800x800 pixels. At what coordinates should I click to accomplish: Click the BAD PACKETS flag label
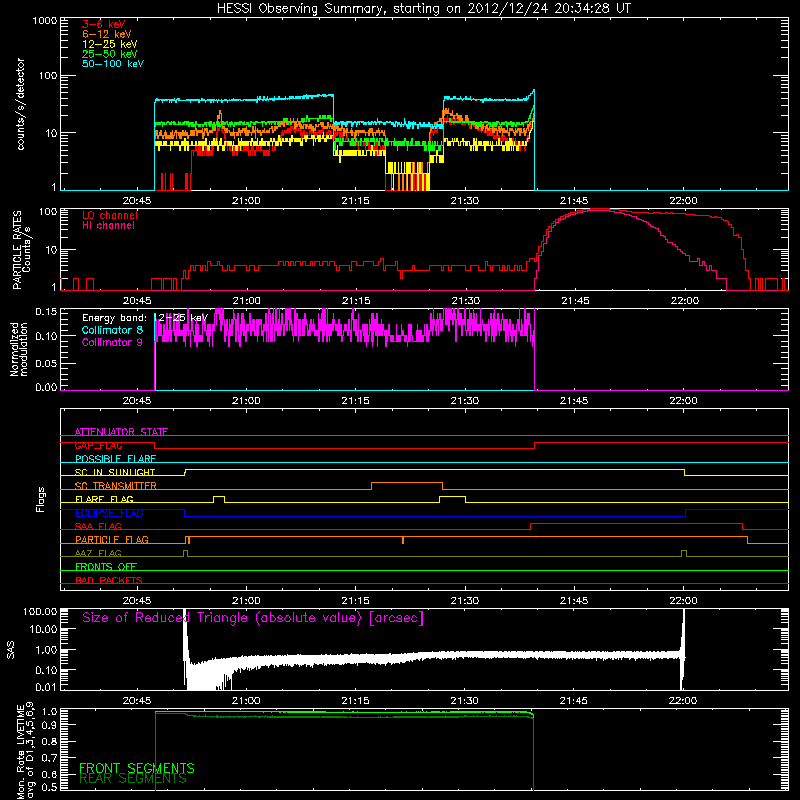(x=109, y=580)
